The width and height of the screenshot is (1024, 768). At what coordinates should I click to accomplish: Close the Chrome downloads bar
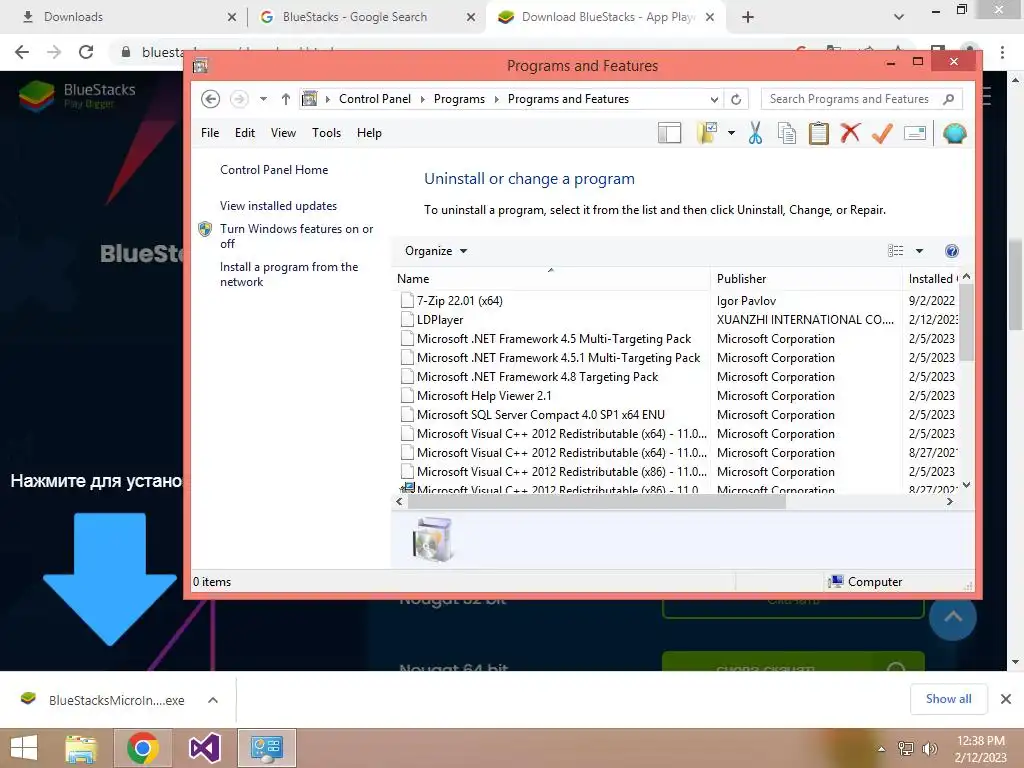click(x=1006, y=699)
